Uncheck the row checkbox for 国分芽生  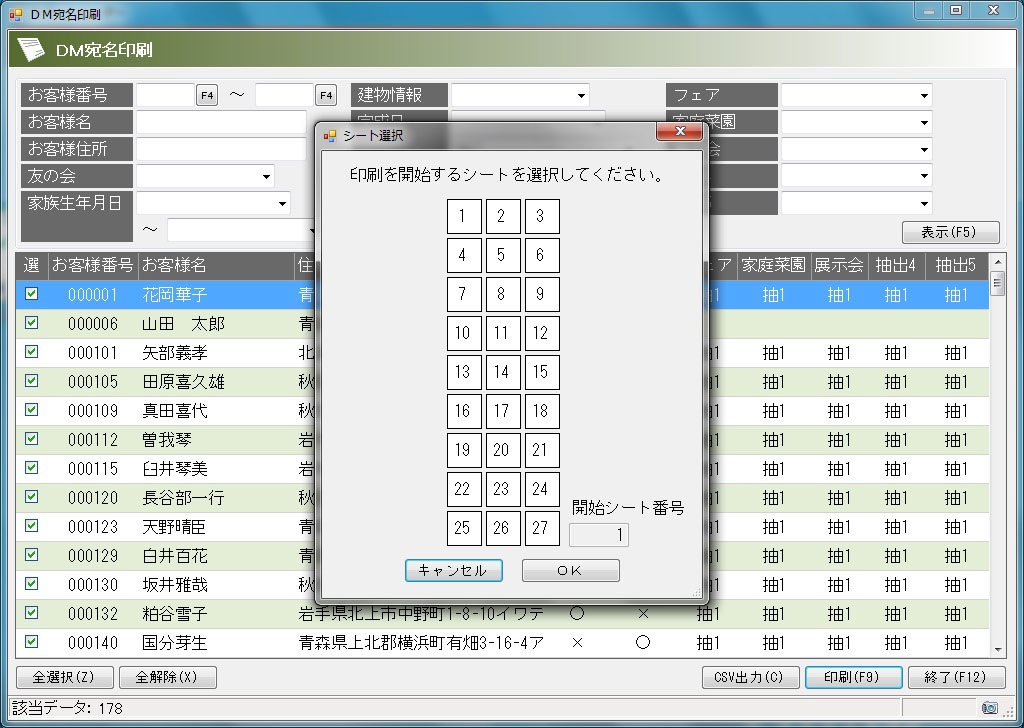[31, 642]
